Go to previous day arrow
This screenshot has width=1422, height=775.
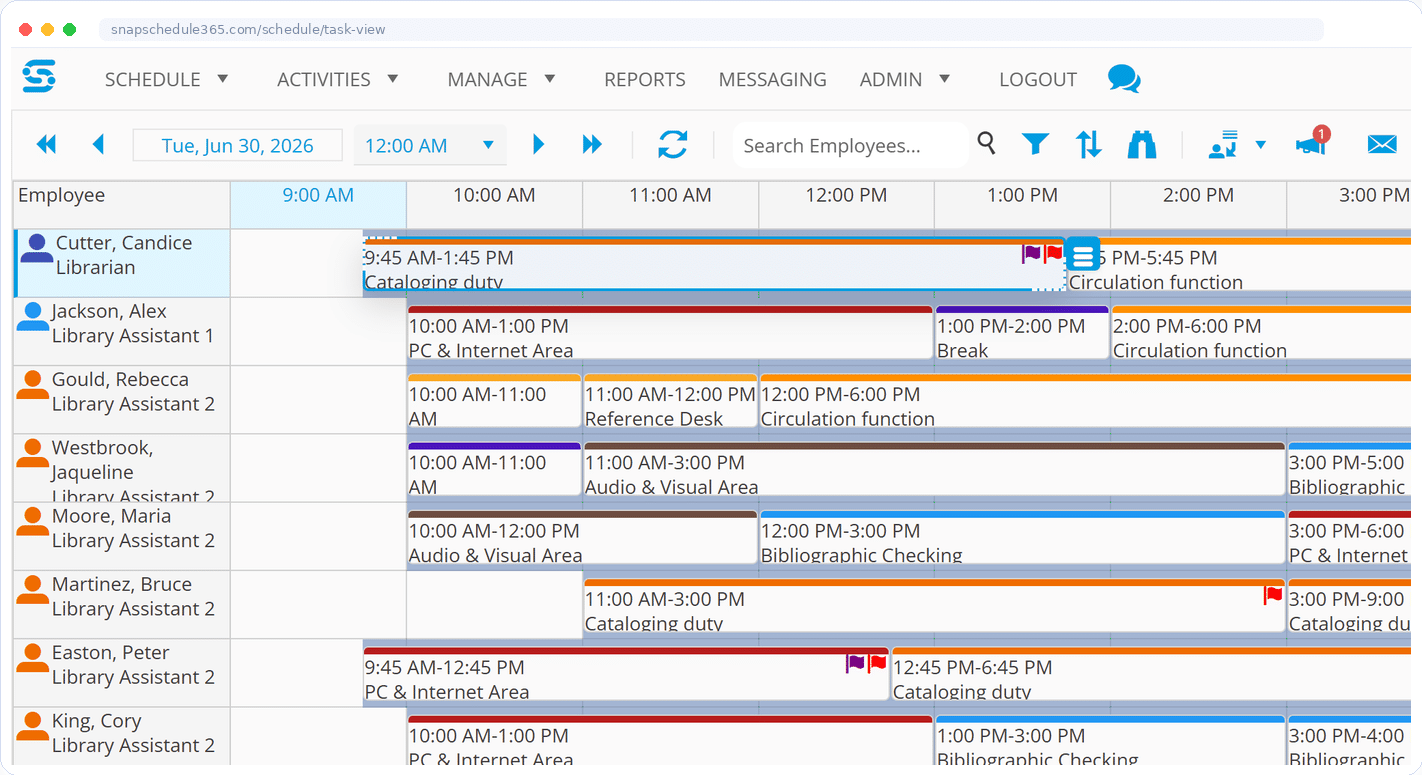[x=98, y=145]
